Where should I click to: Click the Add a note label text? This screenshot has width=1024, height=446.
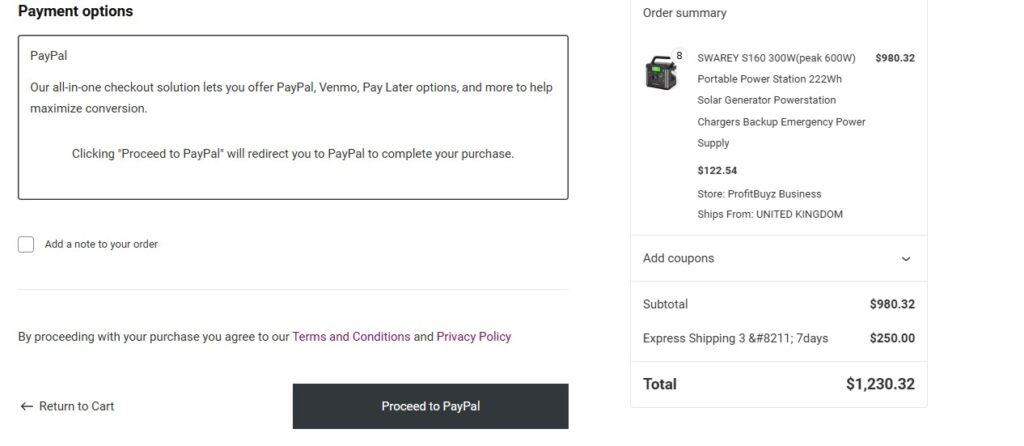coord(101,244)
